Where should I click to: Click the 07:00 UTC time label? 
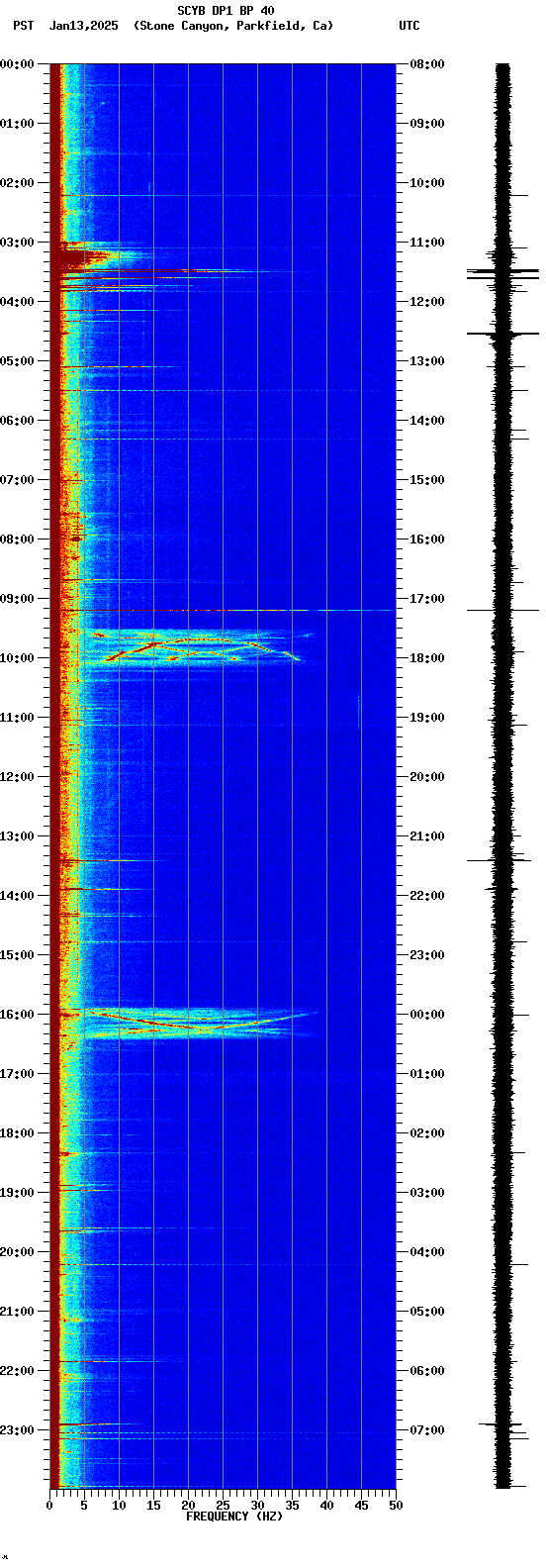point(426,1430)
